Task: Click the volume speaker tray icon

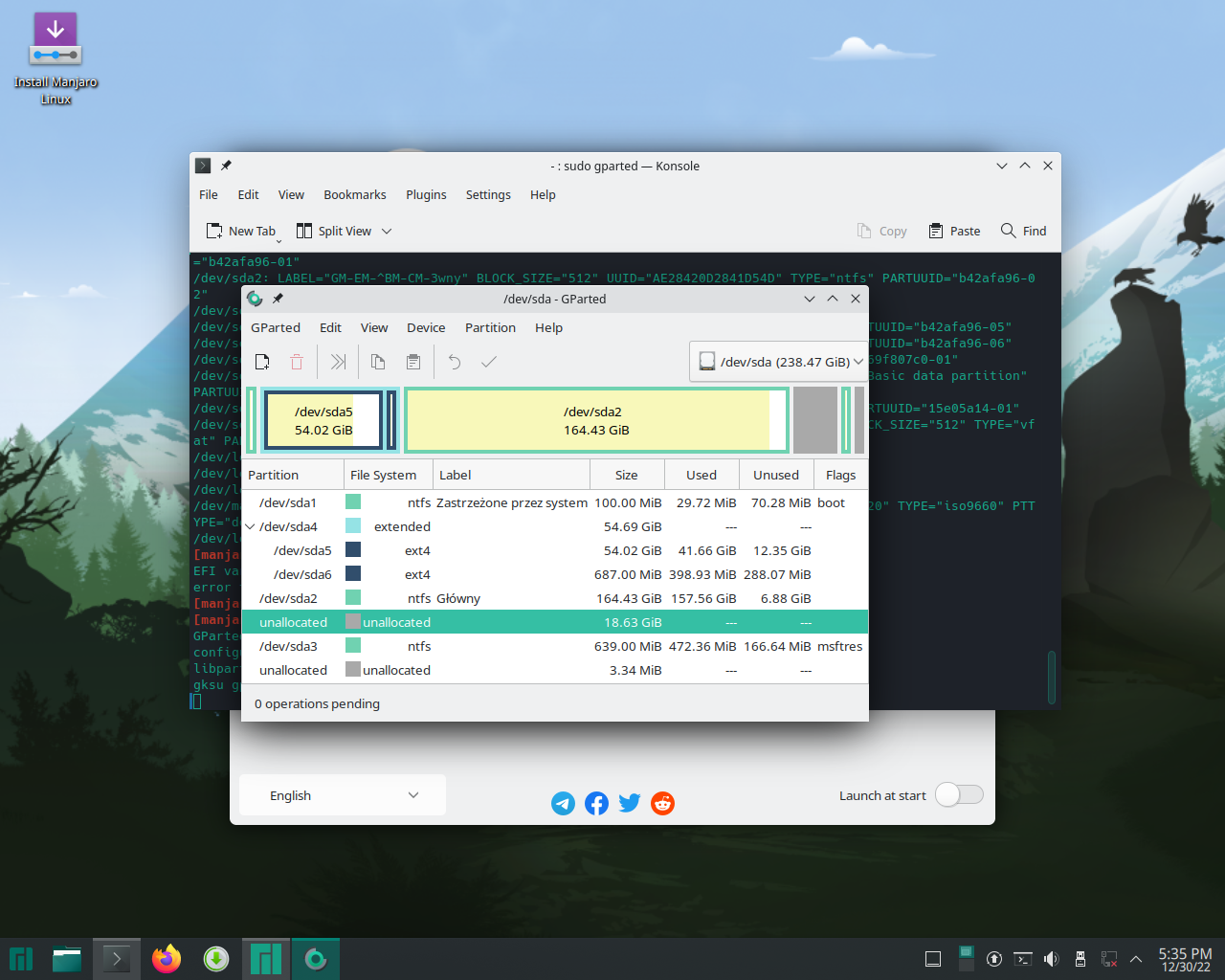Action: [x=1052, y=959]
